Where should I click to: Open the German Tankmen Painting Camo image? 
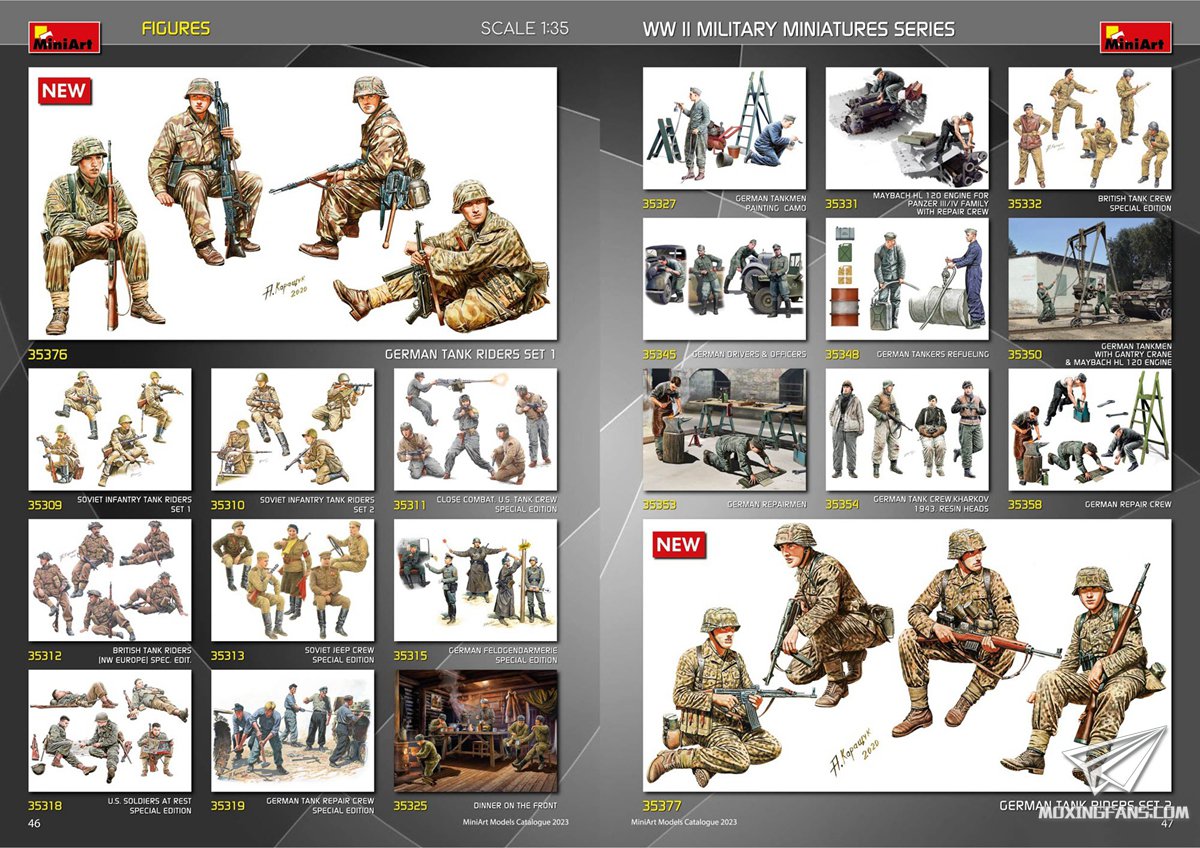pyautogui.click(x=724, y=128)
